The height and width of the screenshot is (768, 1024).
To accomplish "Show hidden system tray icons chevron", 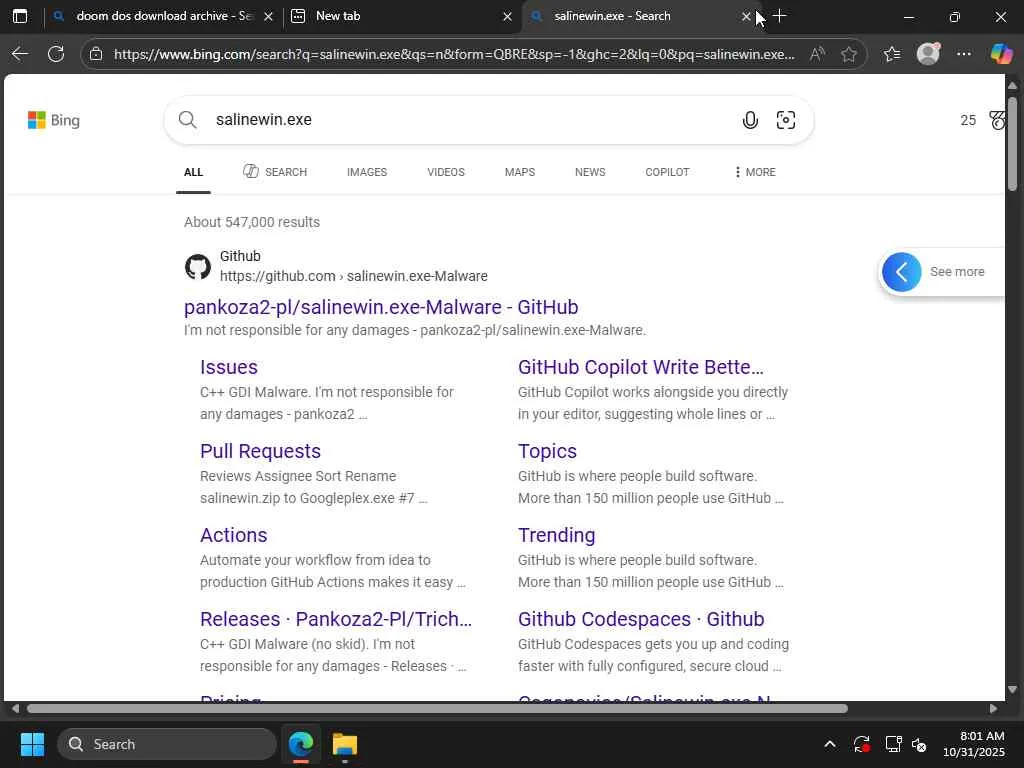I will tap(829, 744).
